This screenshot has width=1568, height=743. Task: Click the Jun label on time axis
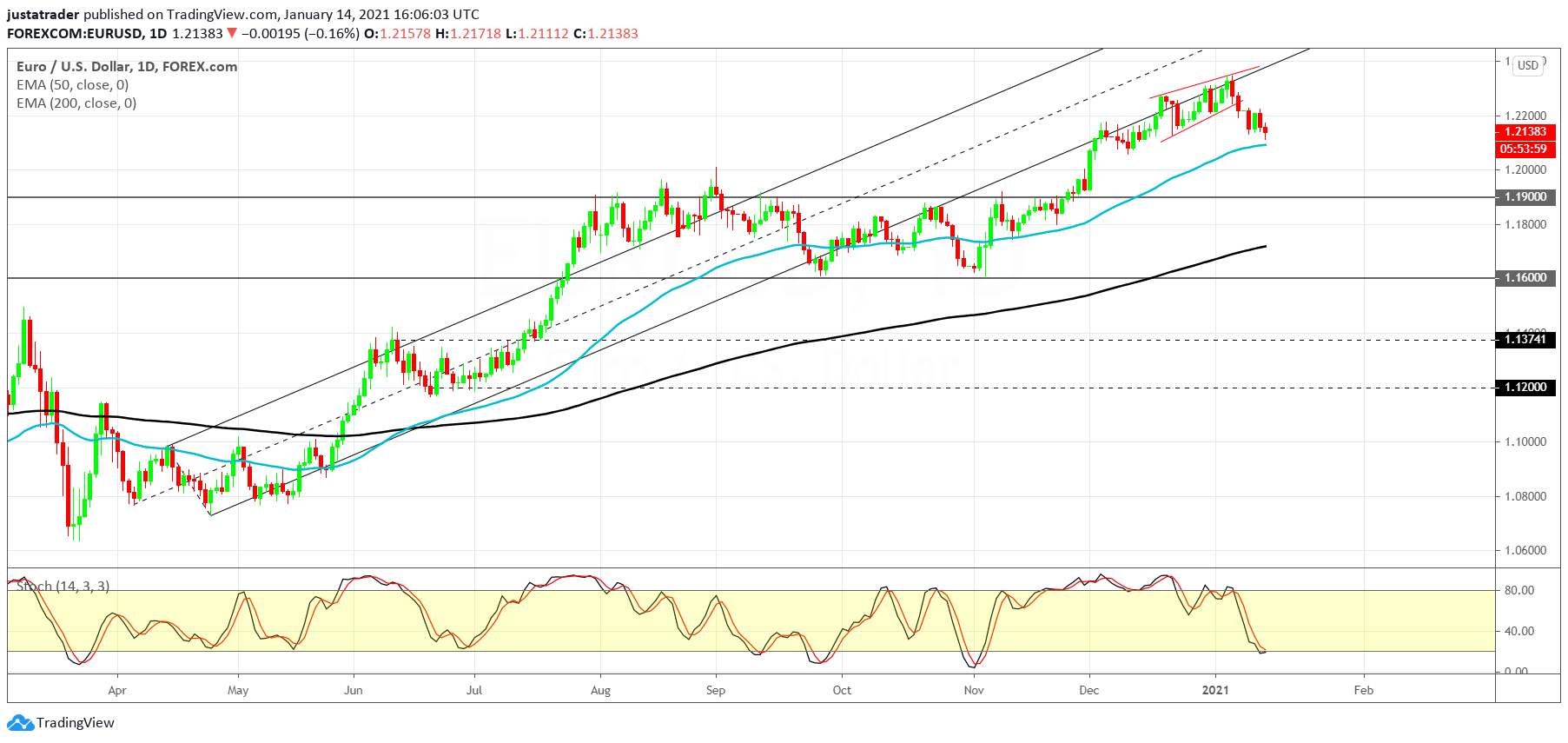tap(354, 691)
